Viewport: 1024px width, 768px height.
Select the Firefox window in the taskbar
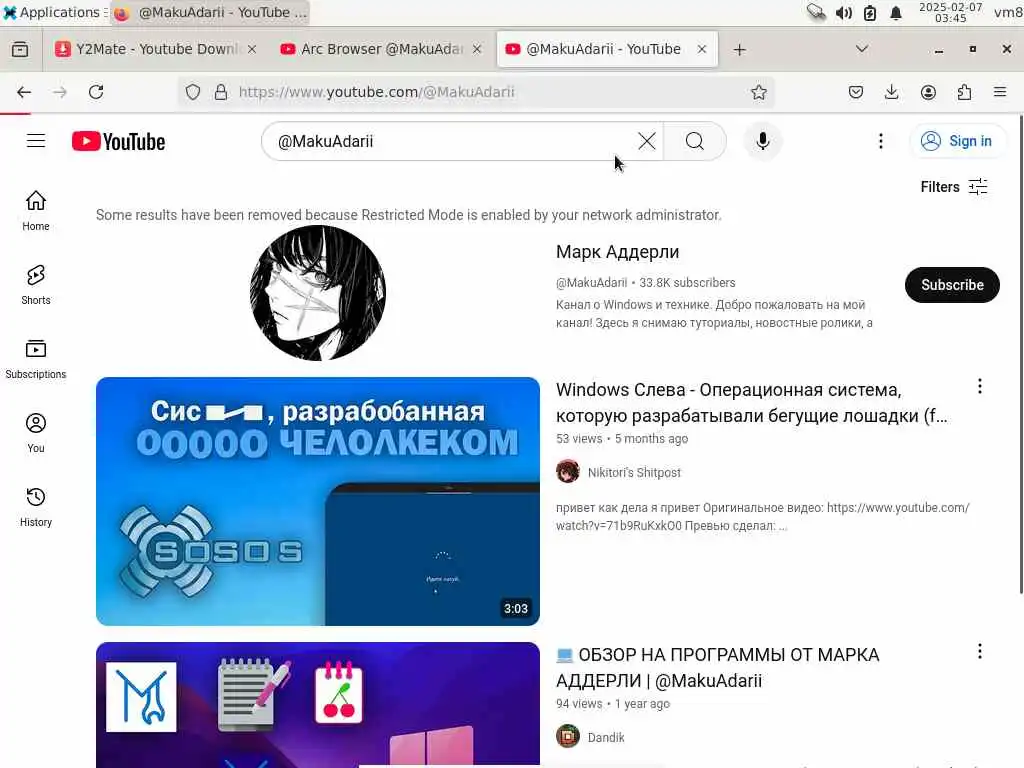(x=210, y=12)
